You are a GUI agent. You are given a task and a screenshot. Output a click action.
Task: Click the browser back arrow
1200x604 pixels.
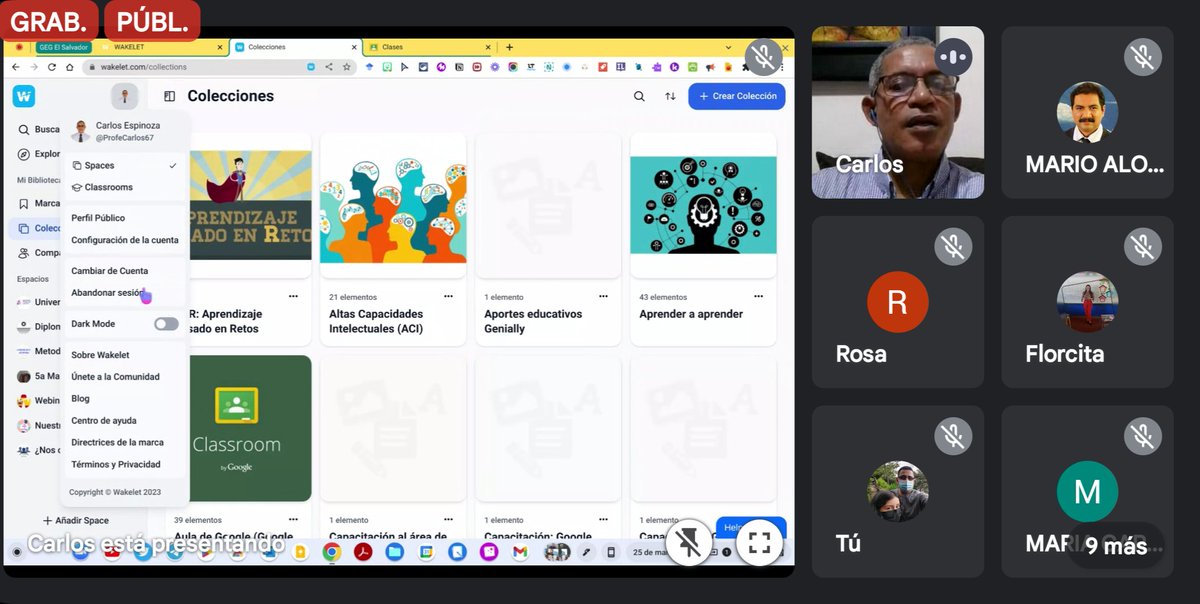[x=16, y=67]
